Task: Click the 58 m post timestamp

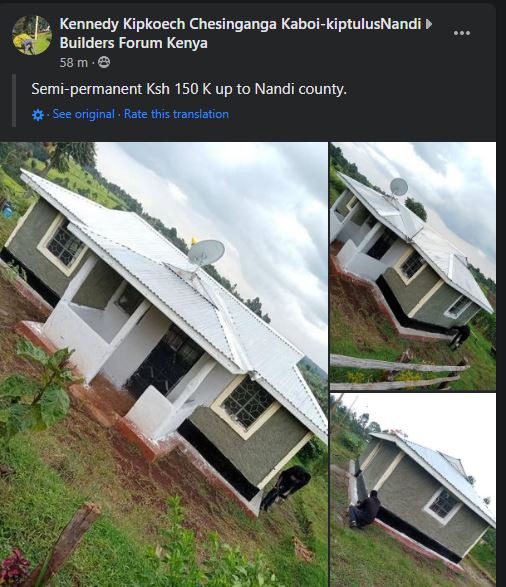Action: (73, 62)
